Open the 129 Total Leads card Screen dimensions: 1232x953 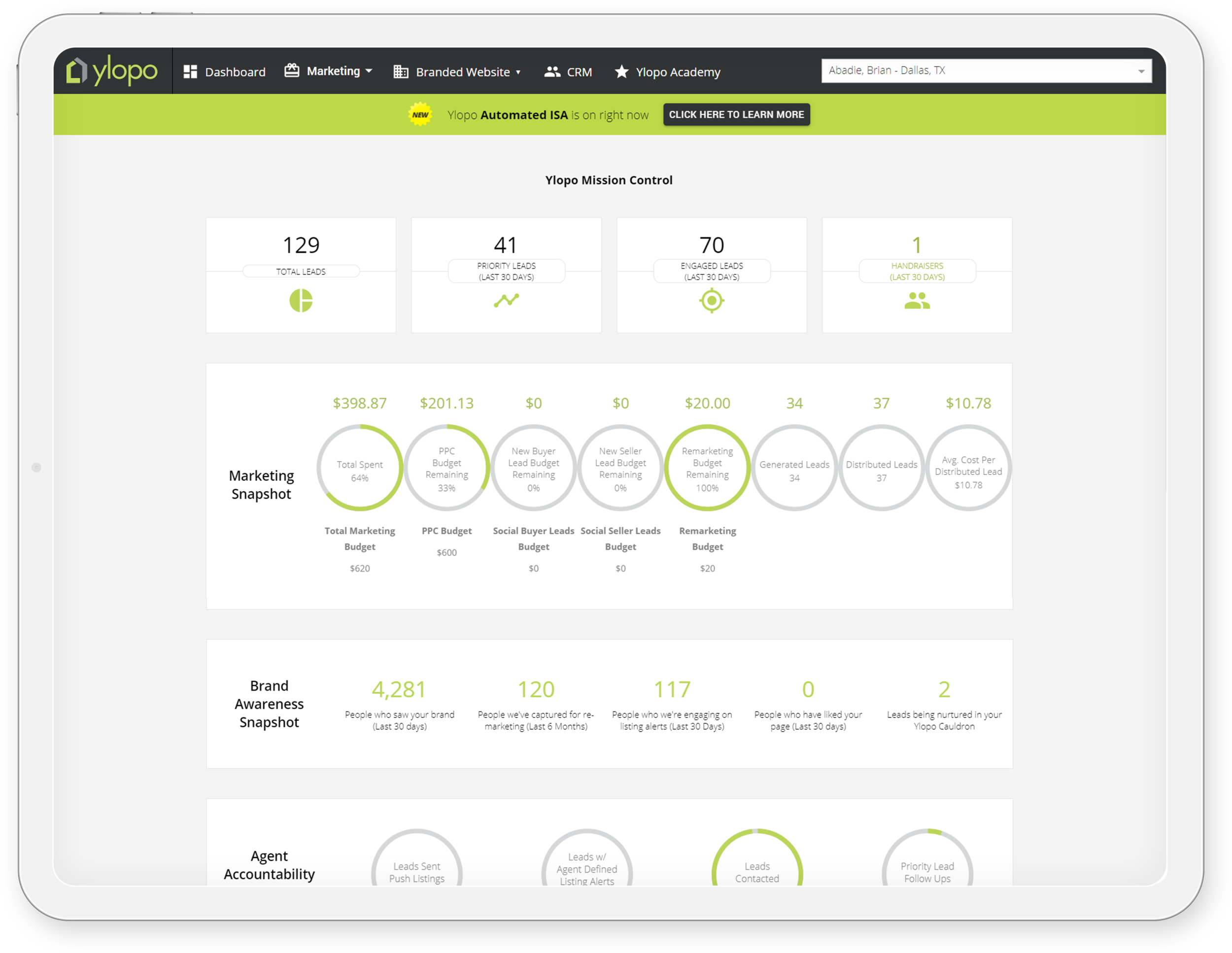click(301, 275)
